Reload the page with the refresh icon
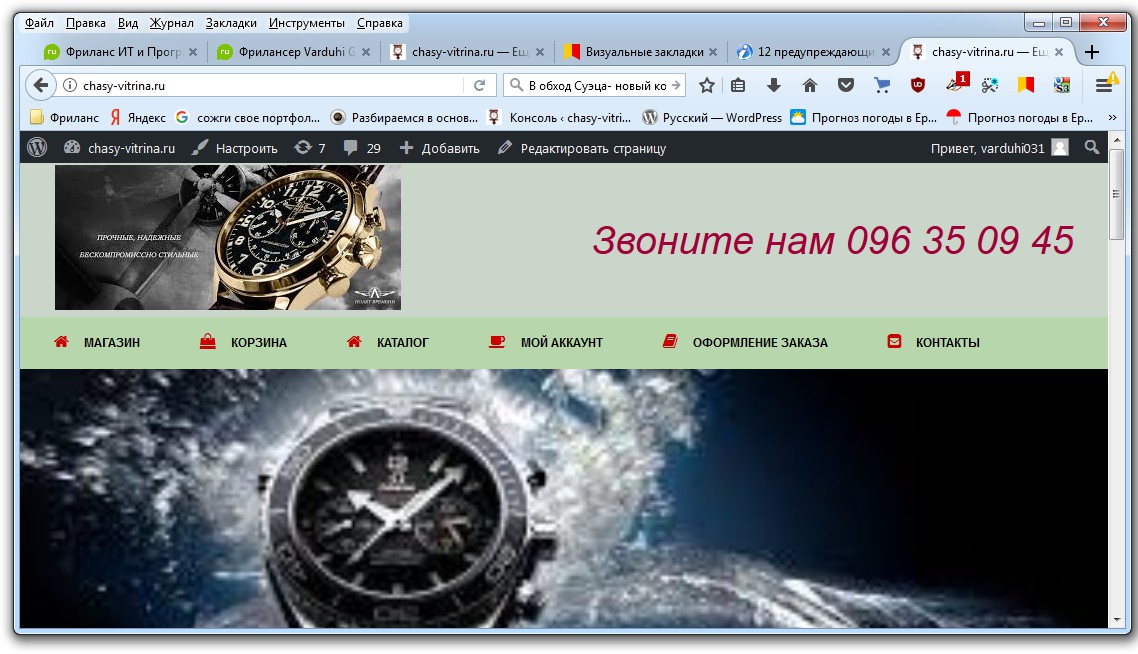The height and width of the screenshot is (654, 1138). [480, 86]
